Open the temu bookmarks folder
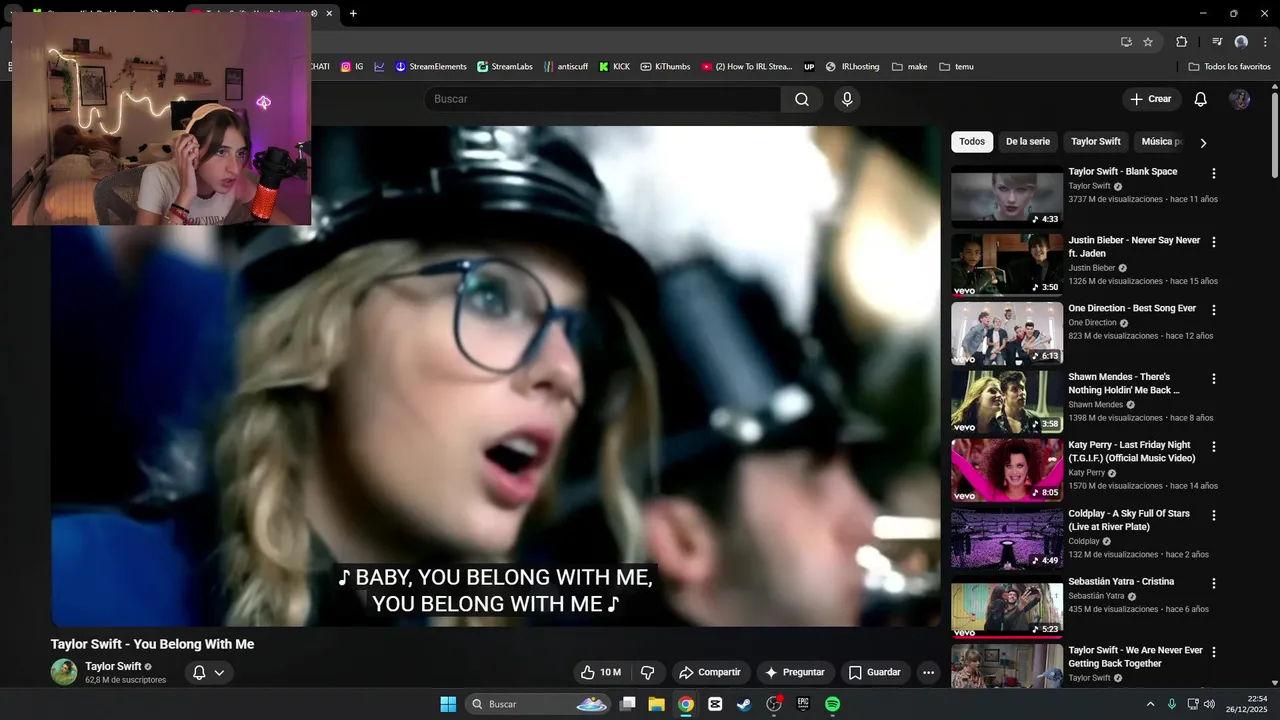The image size is (1280, 720). click(x=956, y=66)
